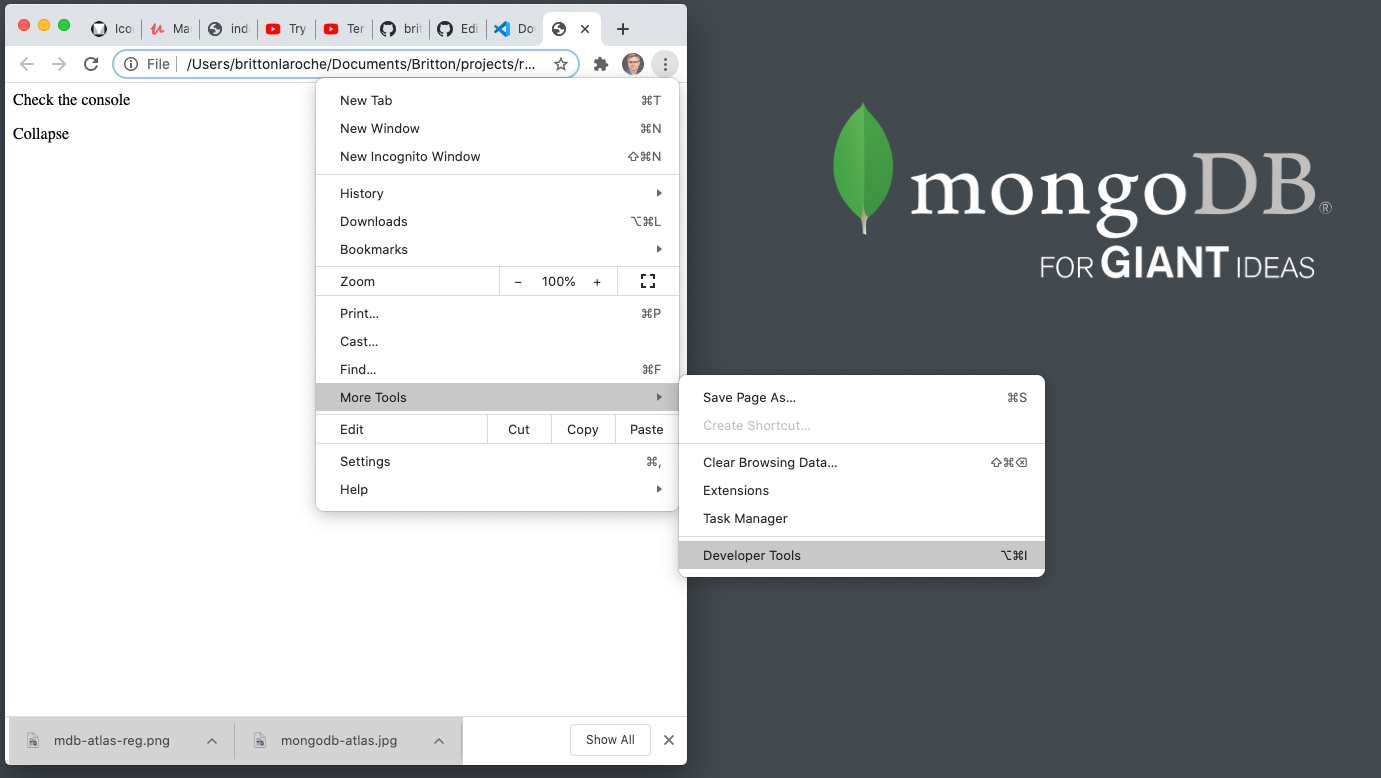This screenshot has width=1381, height=778.
Task: Open a New Incognito Window
Action: 497,156
